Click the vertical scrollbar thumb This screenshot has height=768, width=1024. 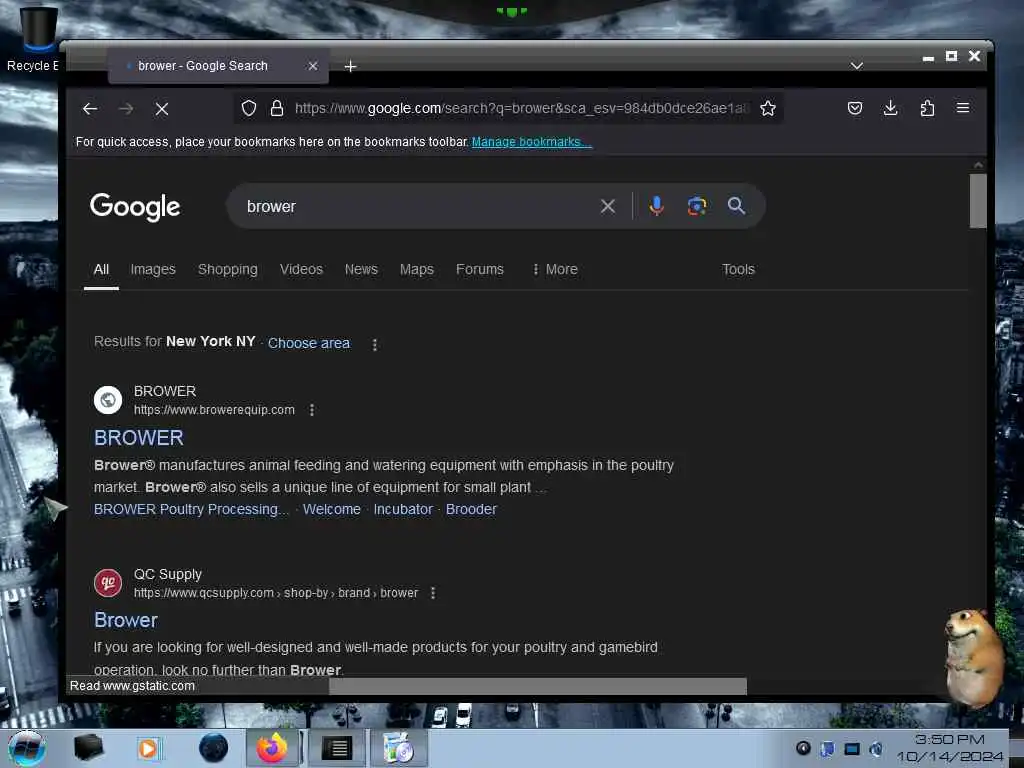pyautogui.click(x=978, y=200)
